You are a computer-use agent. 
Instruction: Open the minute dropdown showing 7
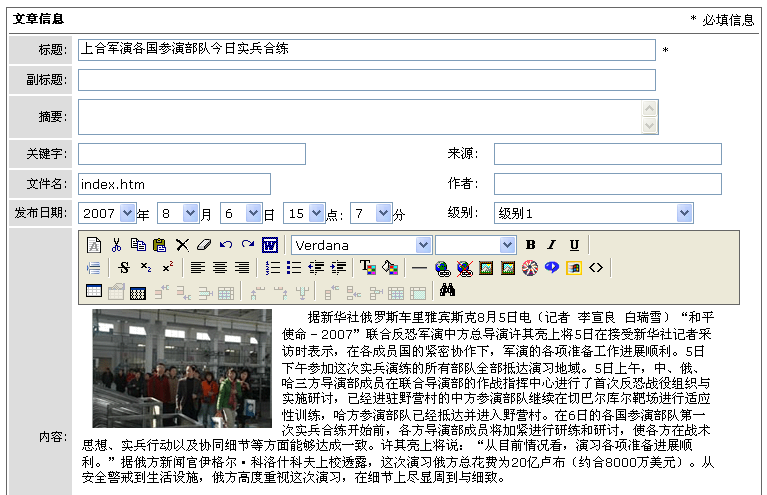(383, 213)
